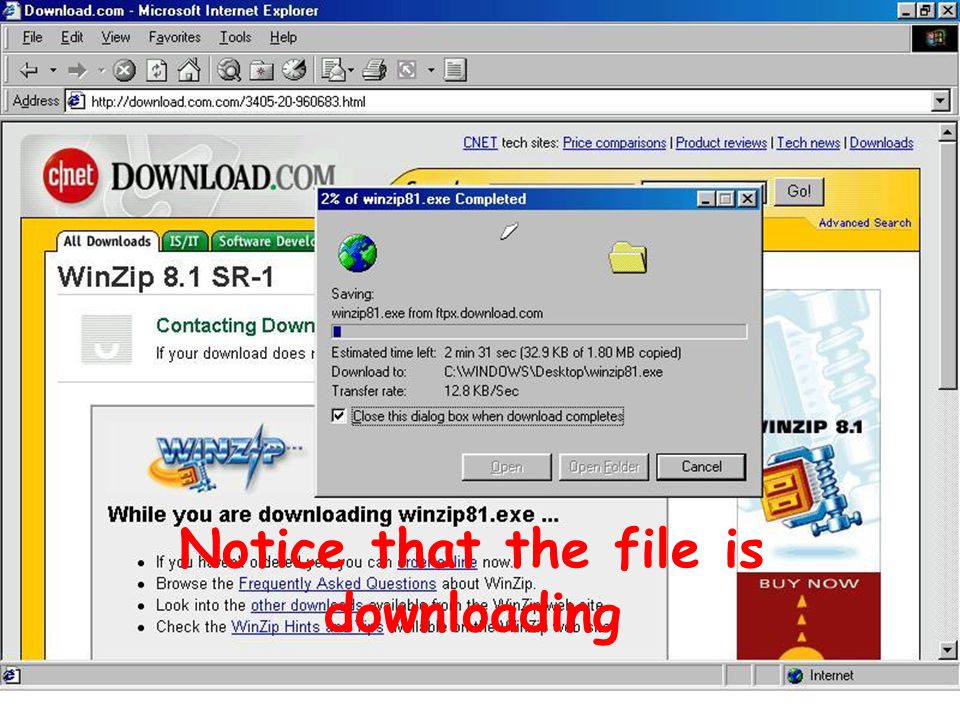The image size is (960, 720).
Task: Click the CNET red logo
Action: tap(70, 176)
